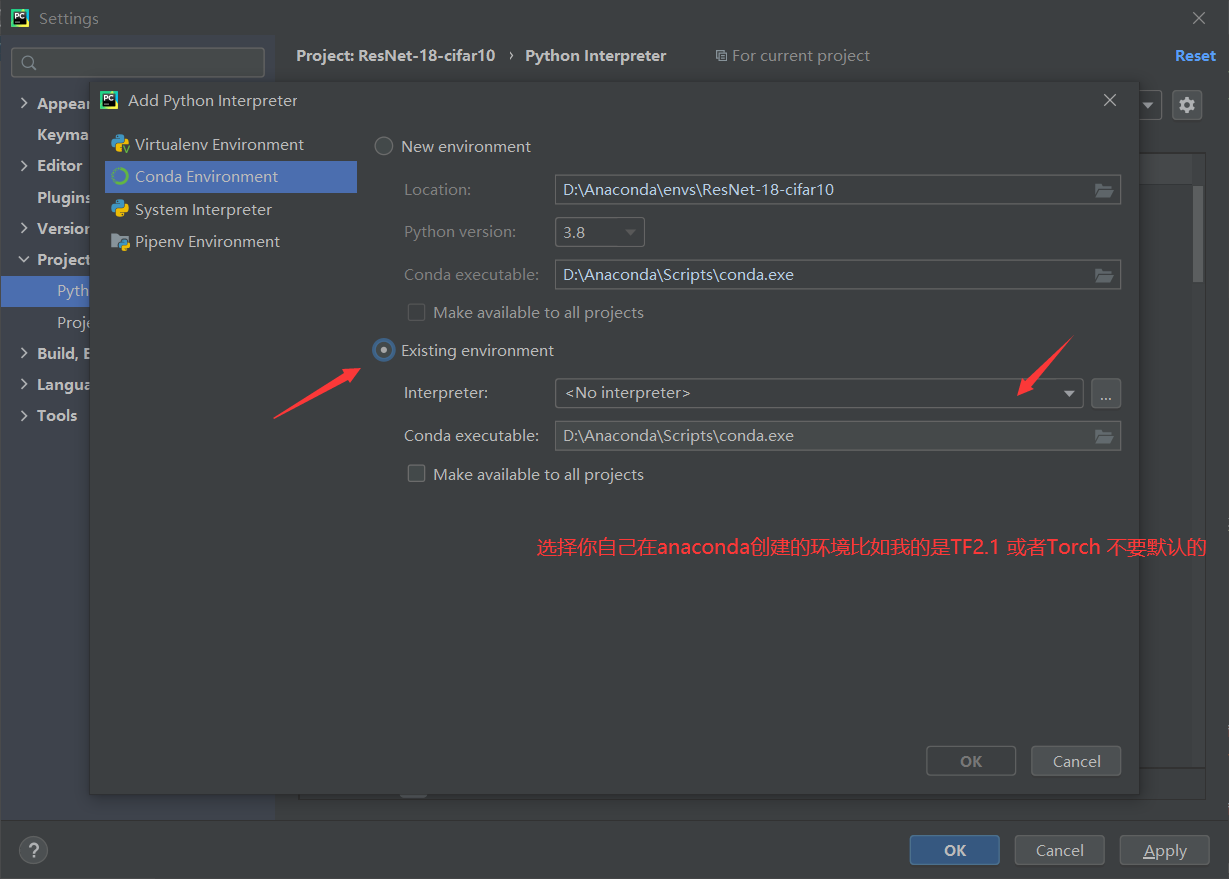Open the Interpreter selection dropdown
Image resolution: width=1229 pixels, height=879 pixels.
point(1069,393)
